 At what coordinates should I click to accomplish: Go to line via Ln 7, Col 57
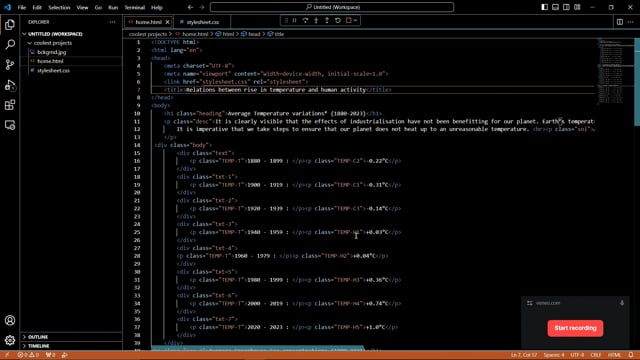pos(524,355)
